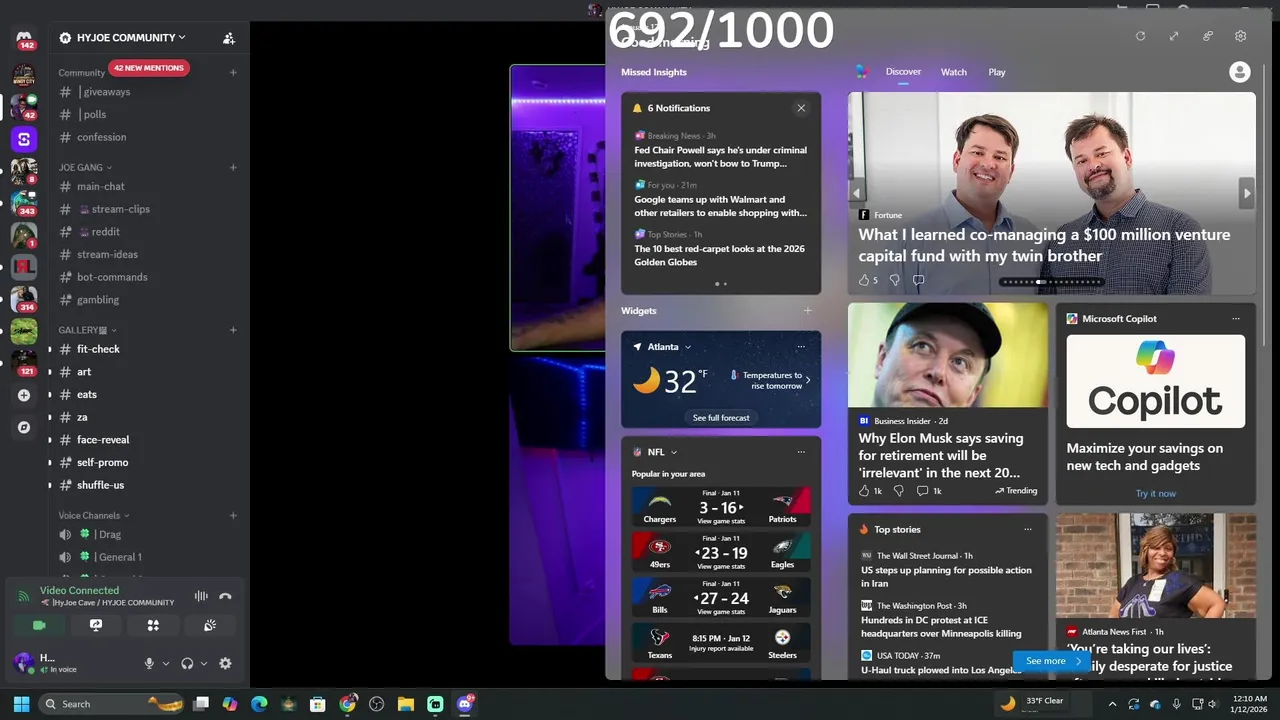
Task: Open the Discord activities launcher button
Action: click(153, 625)
